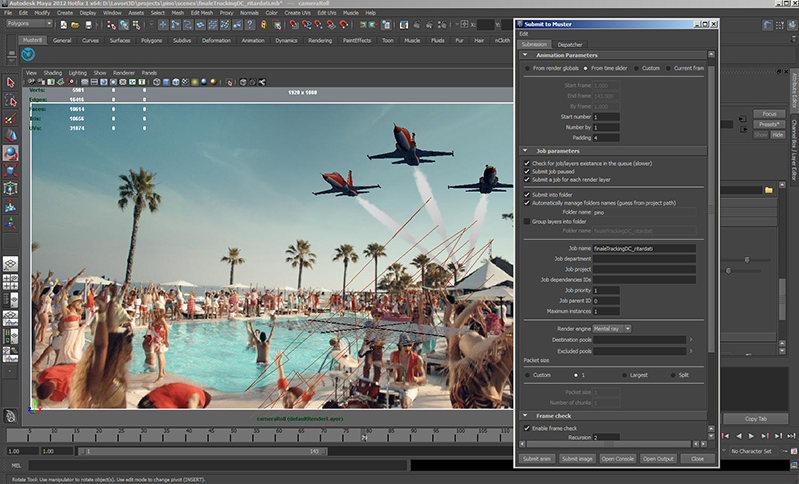Select 'From render globals' radio option
Viewport: 799px width, 484px height.
coord(527,68)
